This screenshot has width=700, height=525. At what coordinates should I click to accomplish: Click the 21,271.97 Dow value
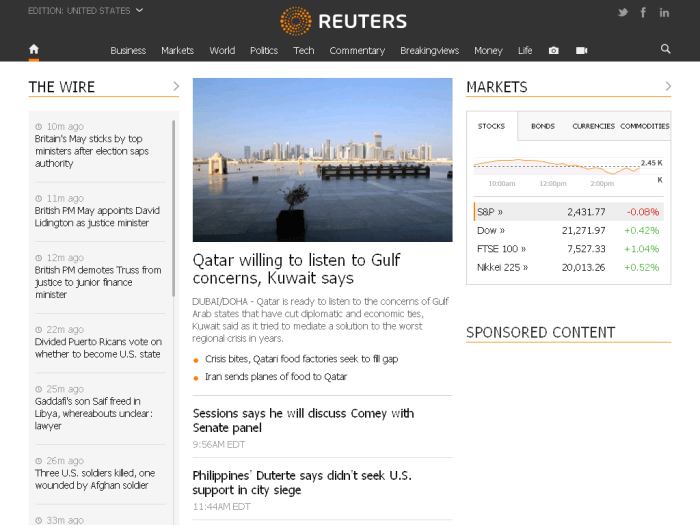point(583,230)
